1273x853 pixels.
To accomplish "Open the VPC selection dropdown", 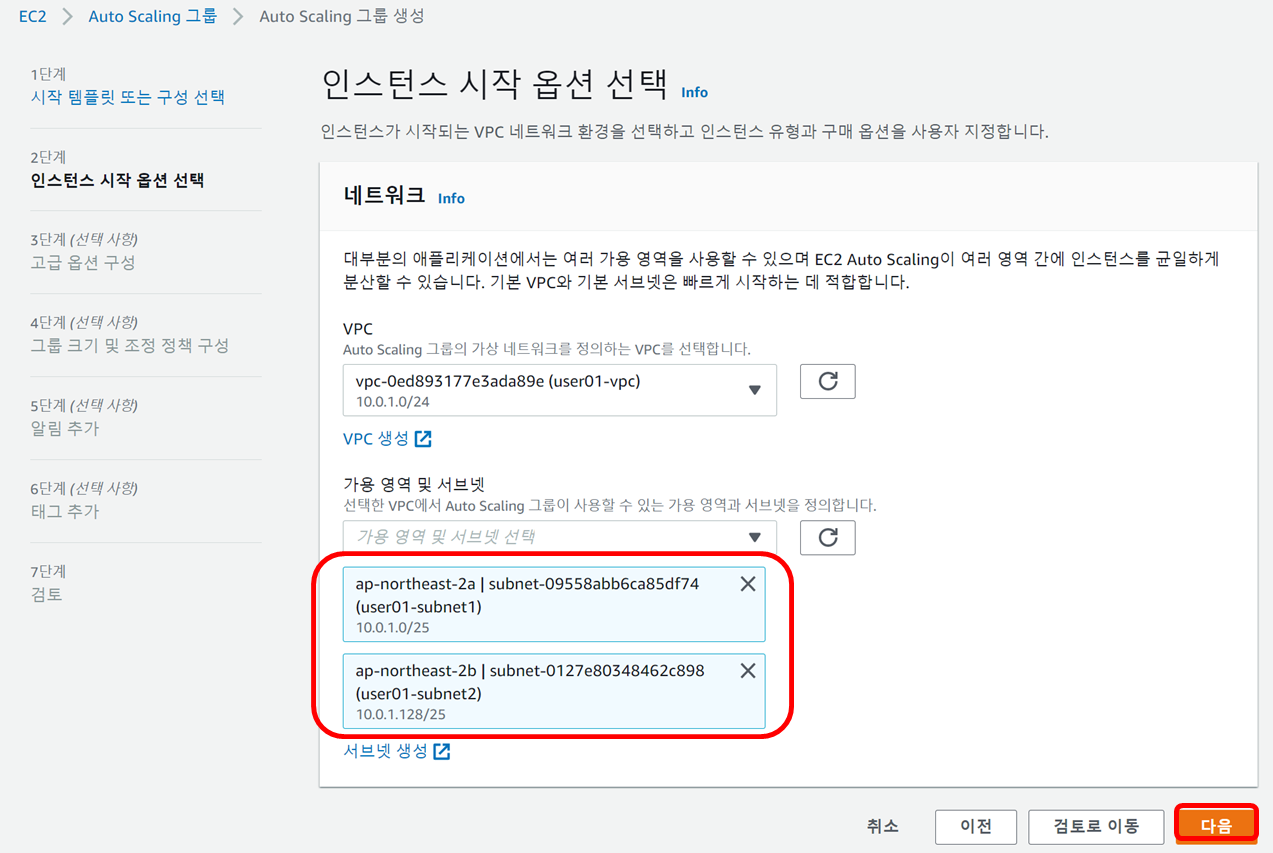I will tap(558, 389).
